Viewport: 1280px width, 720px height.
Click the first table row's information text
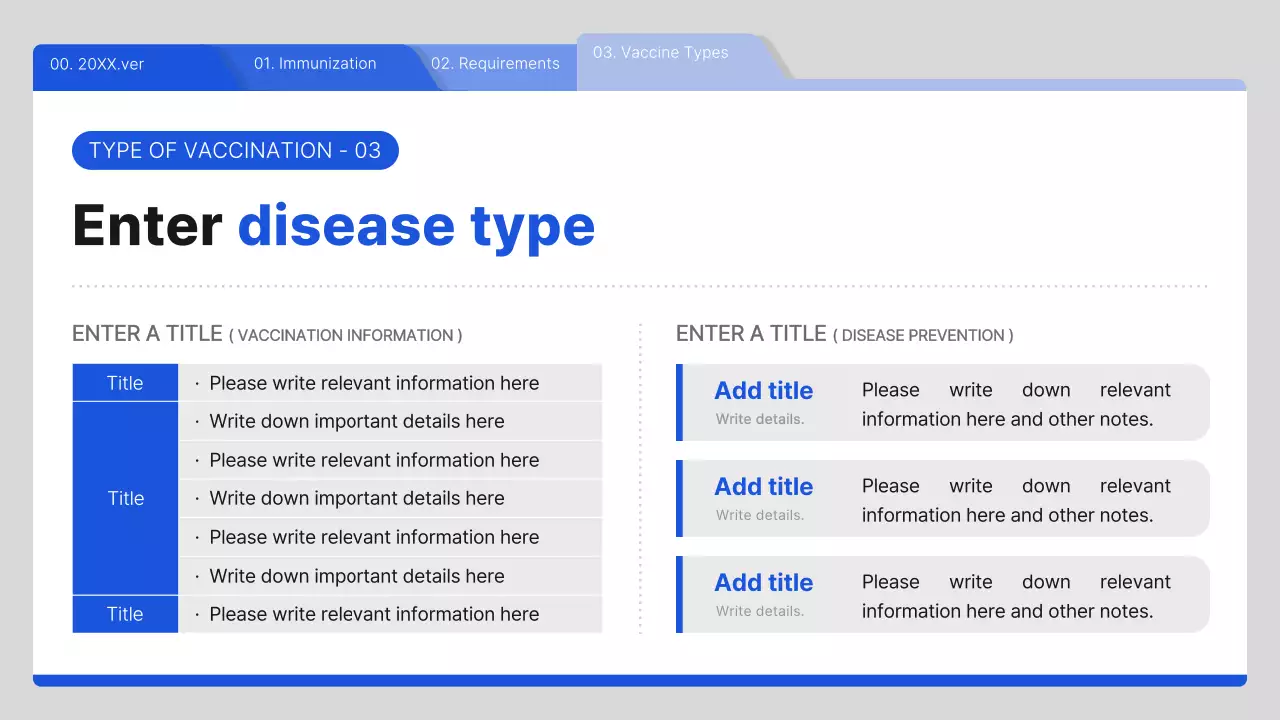point(373,383)
